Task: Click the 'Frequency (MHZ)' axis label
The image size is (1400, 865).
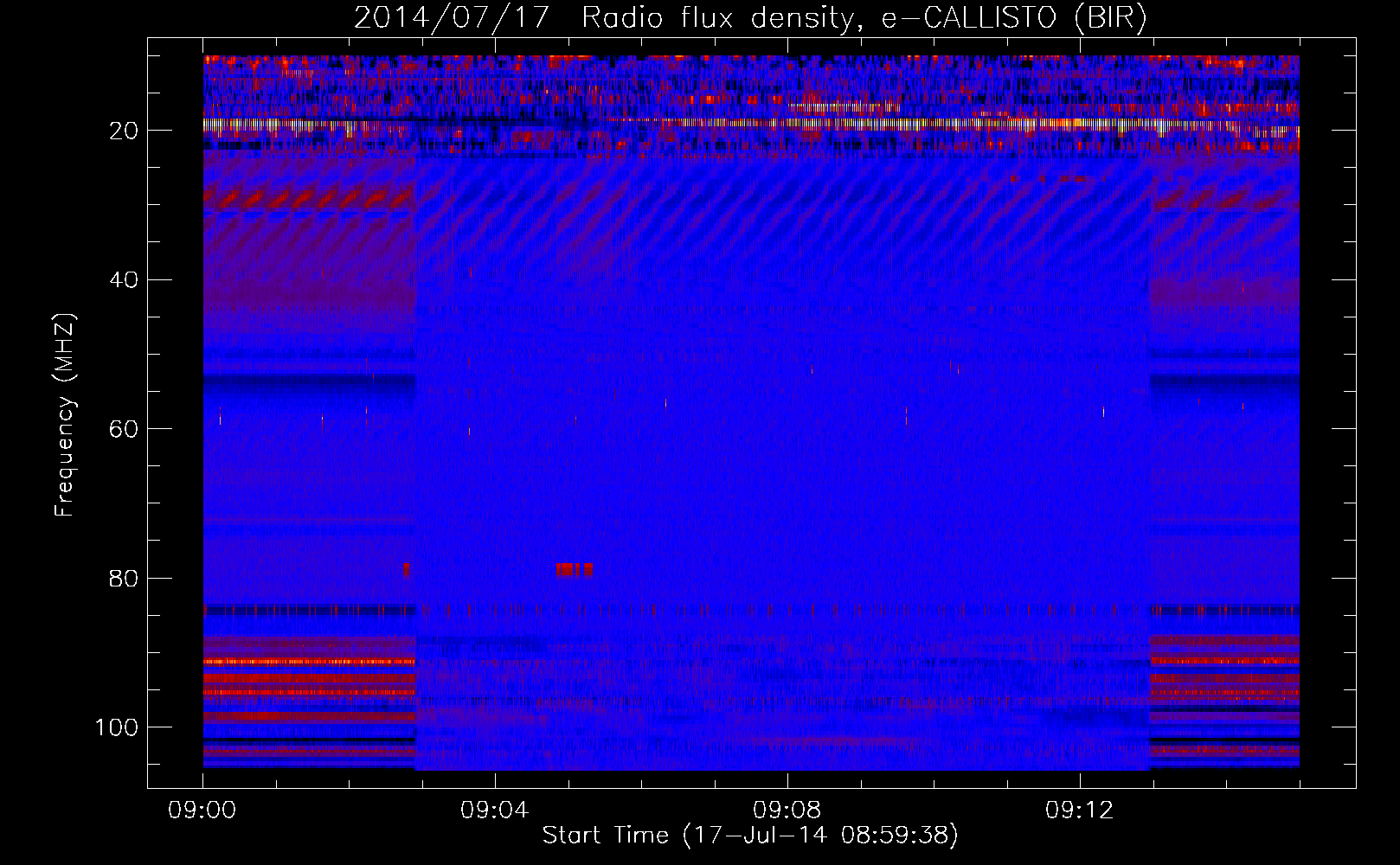Action: tap(65, 414)
